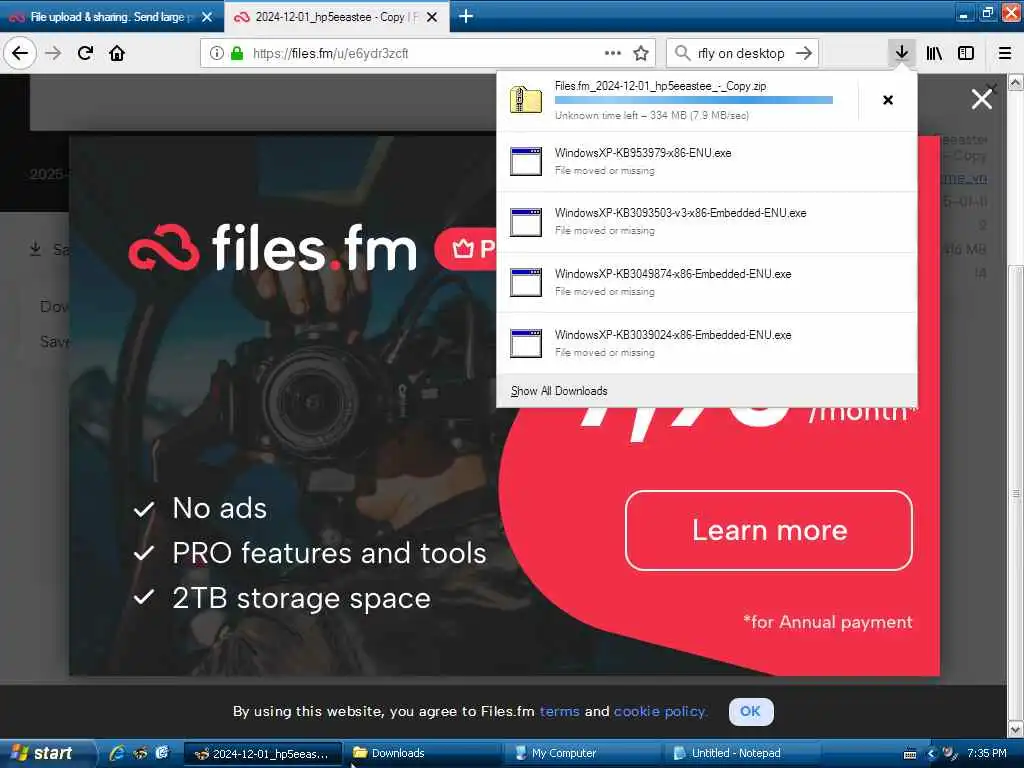Screen dimensions: 1024x768
Task: Close the File upload & sharing tab
Action: pyautogui.click(x=207, y=17)
